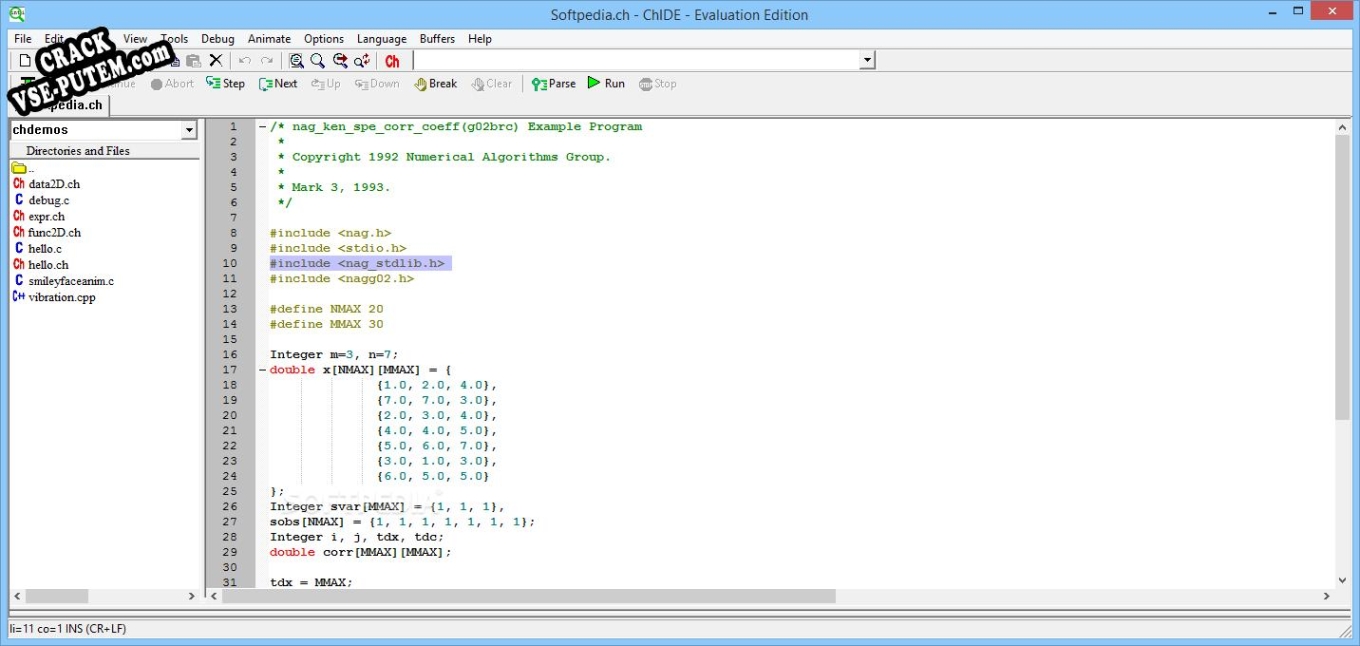
Task: Open the View menu
Action: coord(135,39)
